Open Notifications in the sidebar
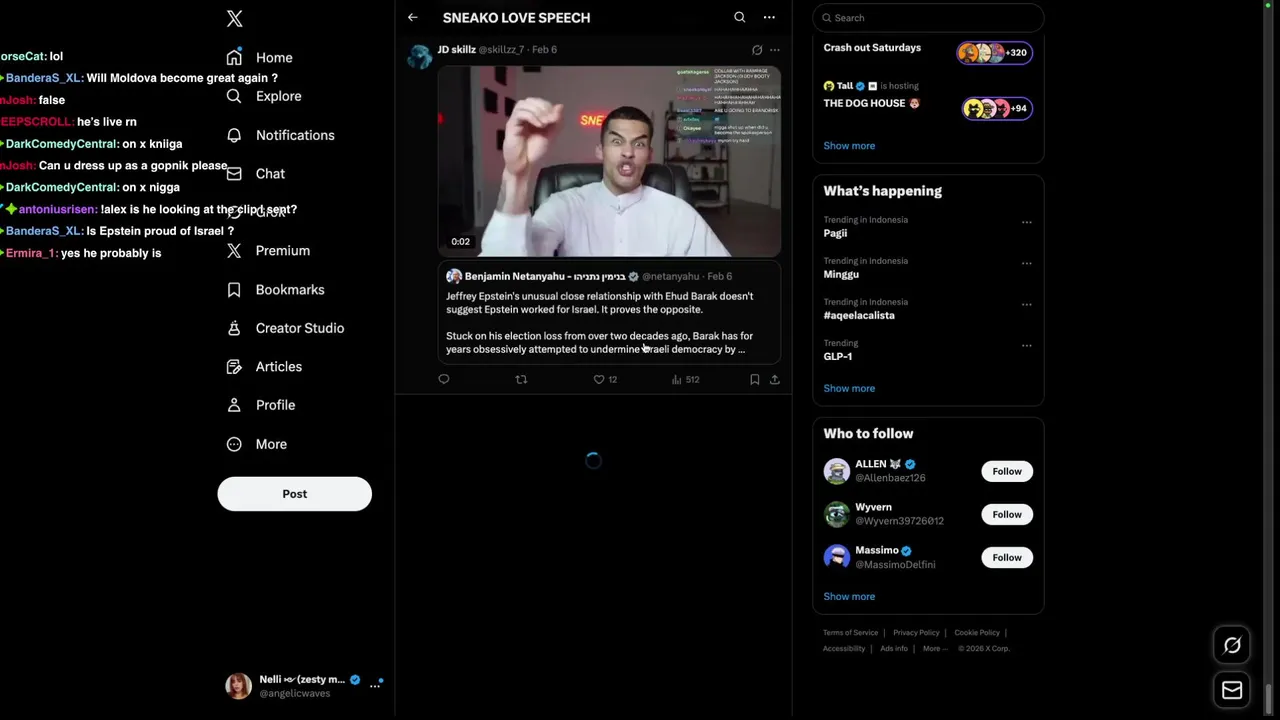This screenshot has height=720, width=1280. click(280, 135)
